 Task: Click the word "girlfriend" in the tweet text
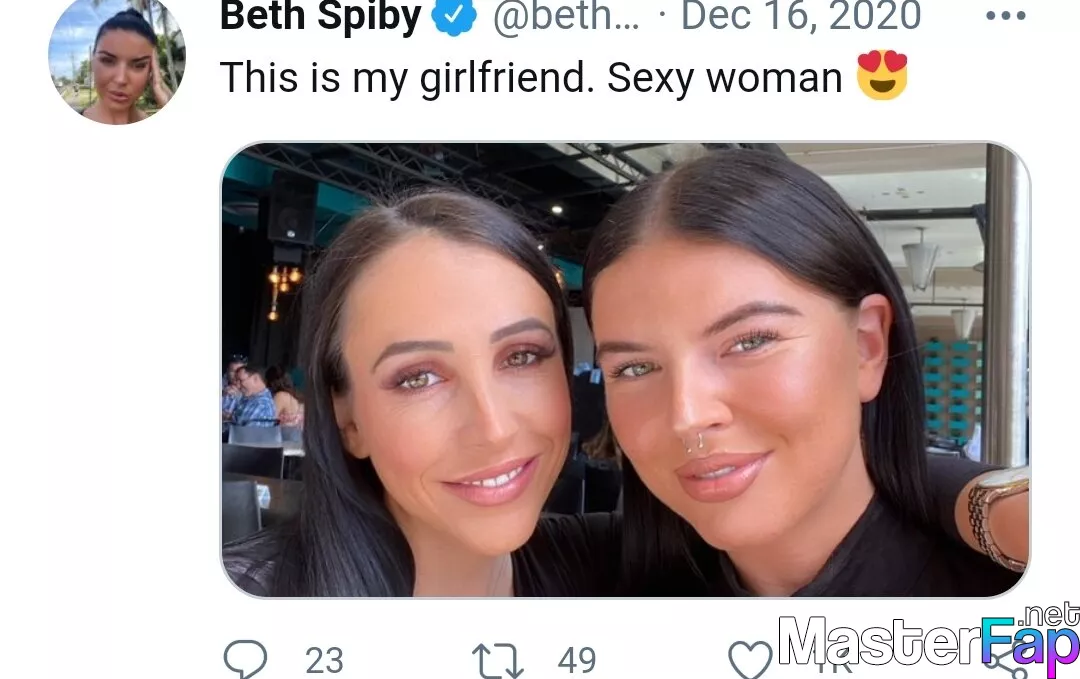pos(502,77)
